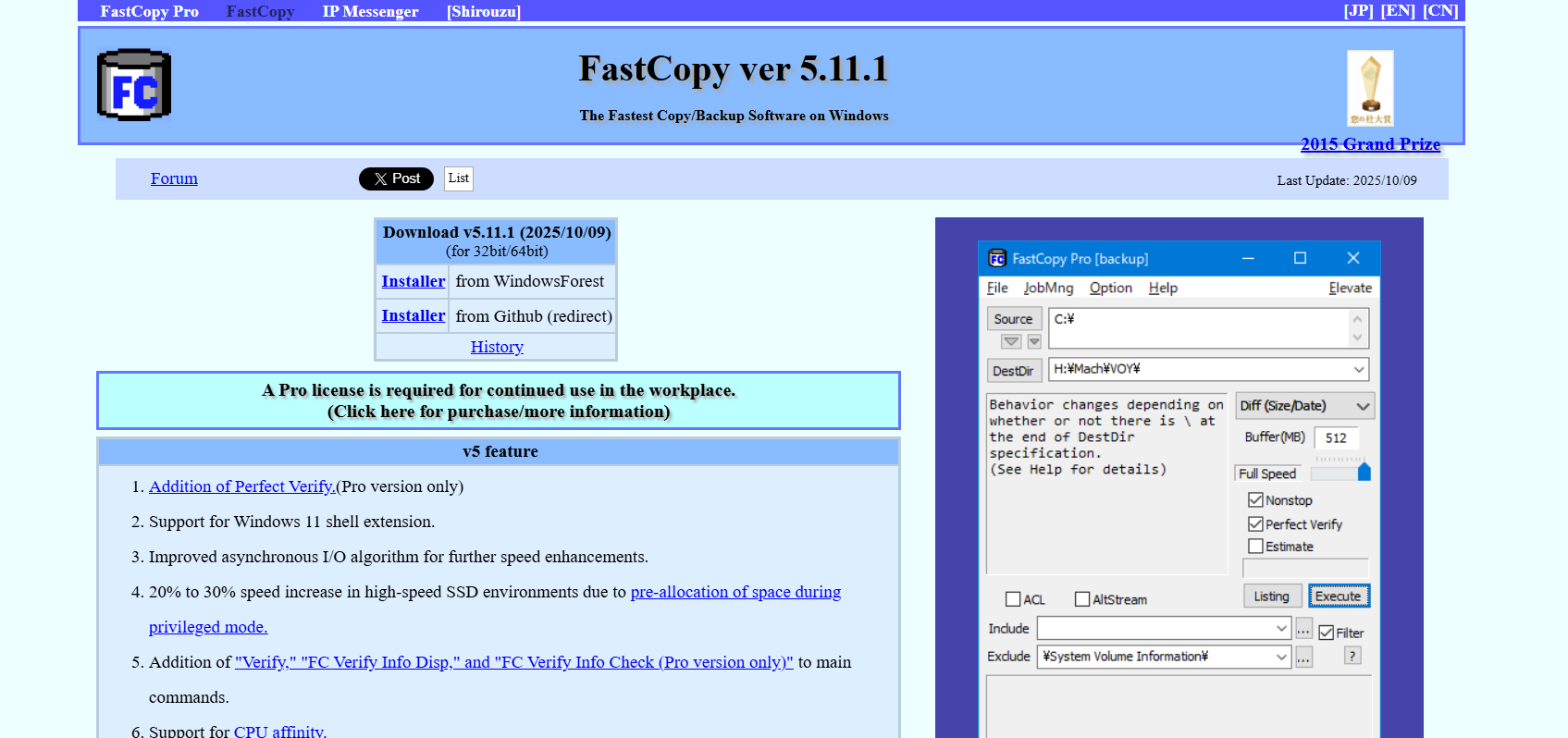Open the CPU affinity link
1568x738 pixels.
280,732
